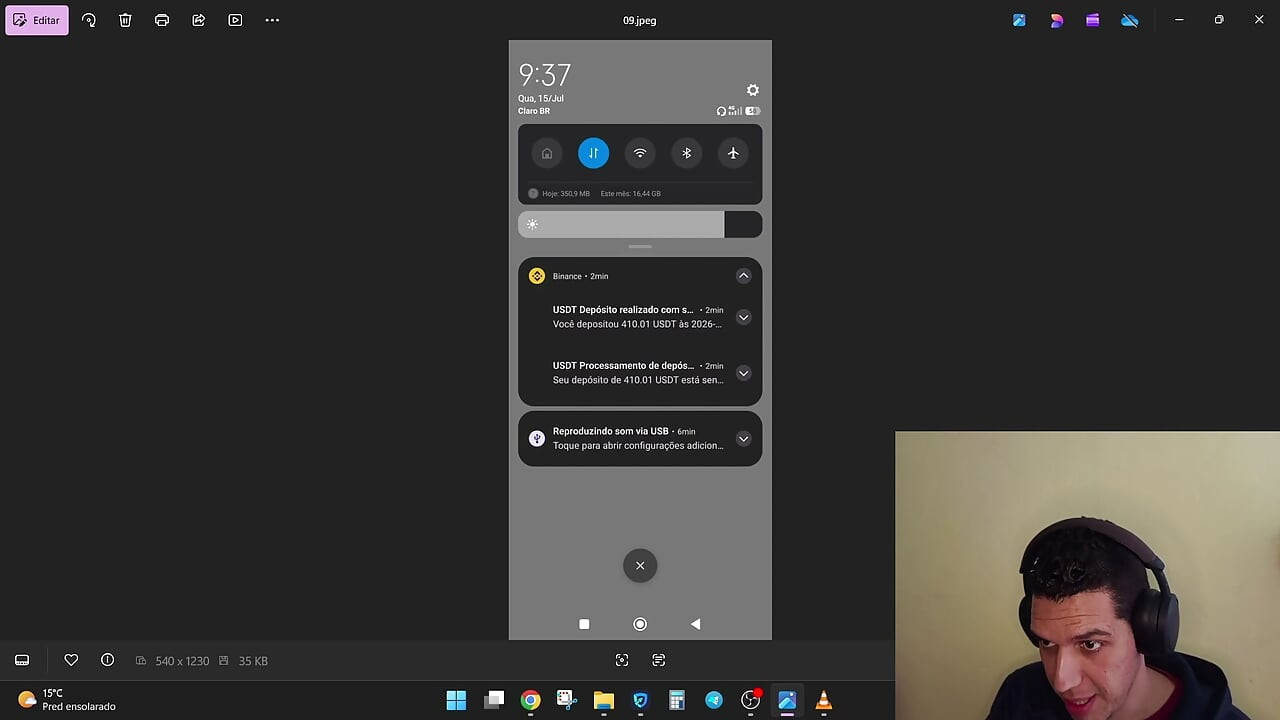Add image to favorites with heart icon
Screen dimensions: 1280x720
pos(71,660)
